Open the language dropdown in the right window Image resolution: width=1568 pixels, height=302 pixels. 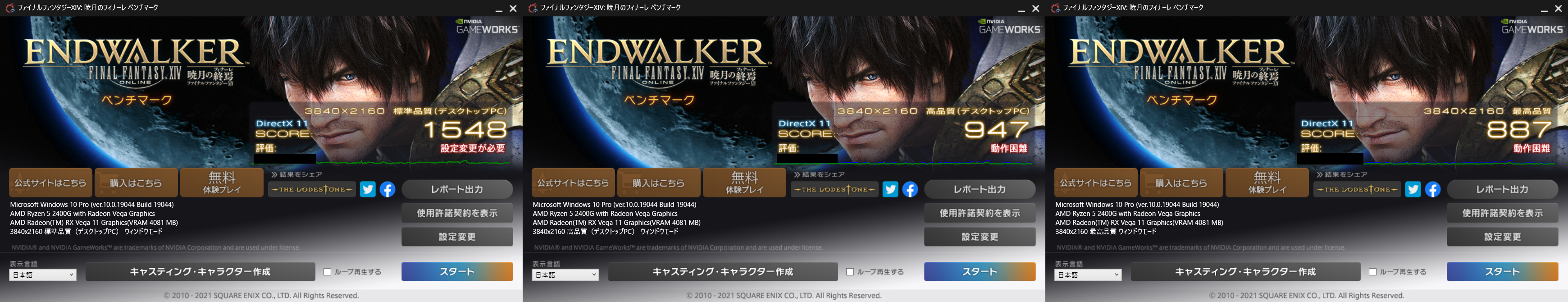pos(1088,275)
